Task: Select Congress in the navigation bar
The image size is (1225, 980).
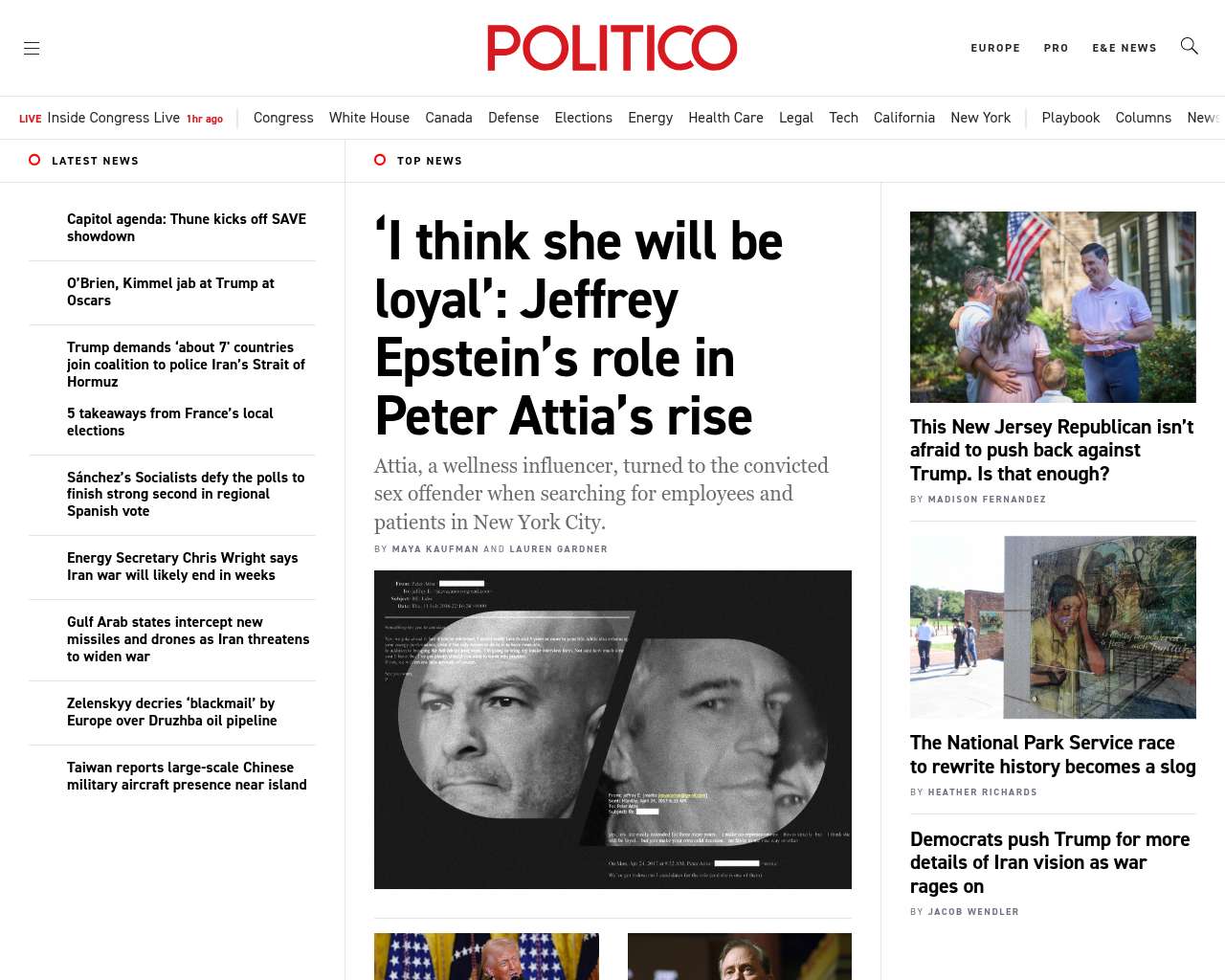Action: 283,118
